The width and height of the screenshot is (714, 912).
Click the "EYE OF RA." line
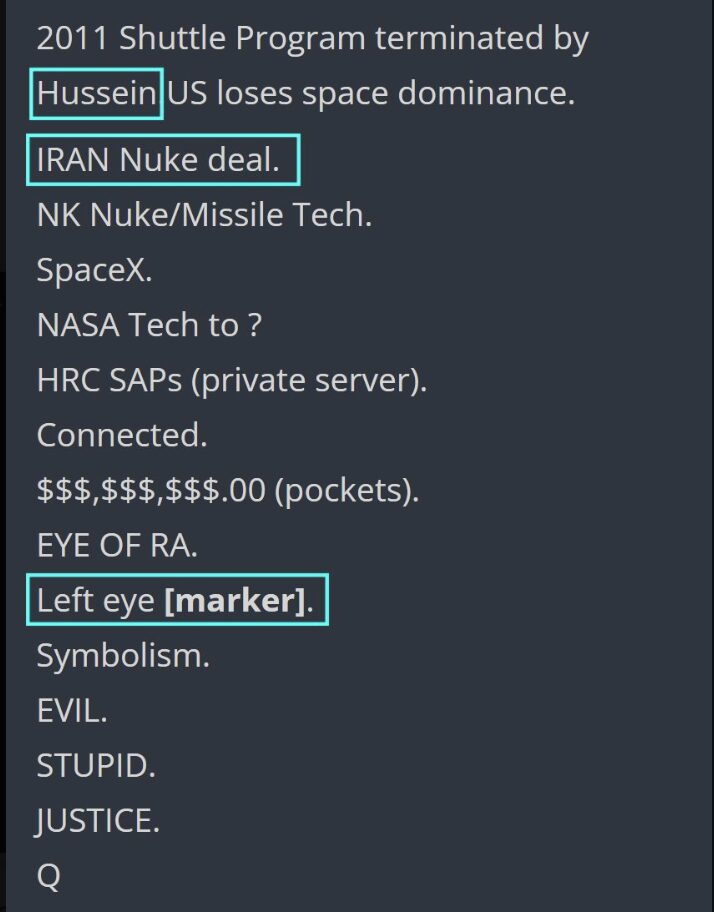[117, 546]
